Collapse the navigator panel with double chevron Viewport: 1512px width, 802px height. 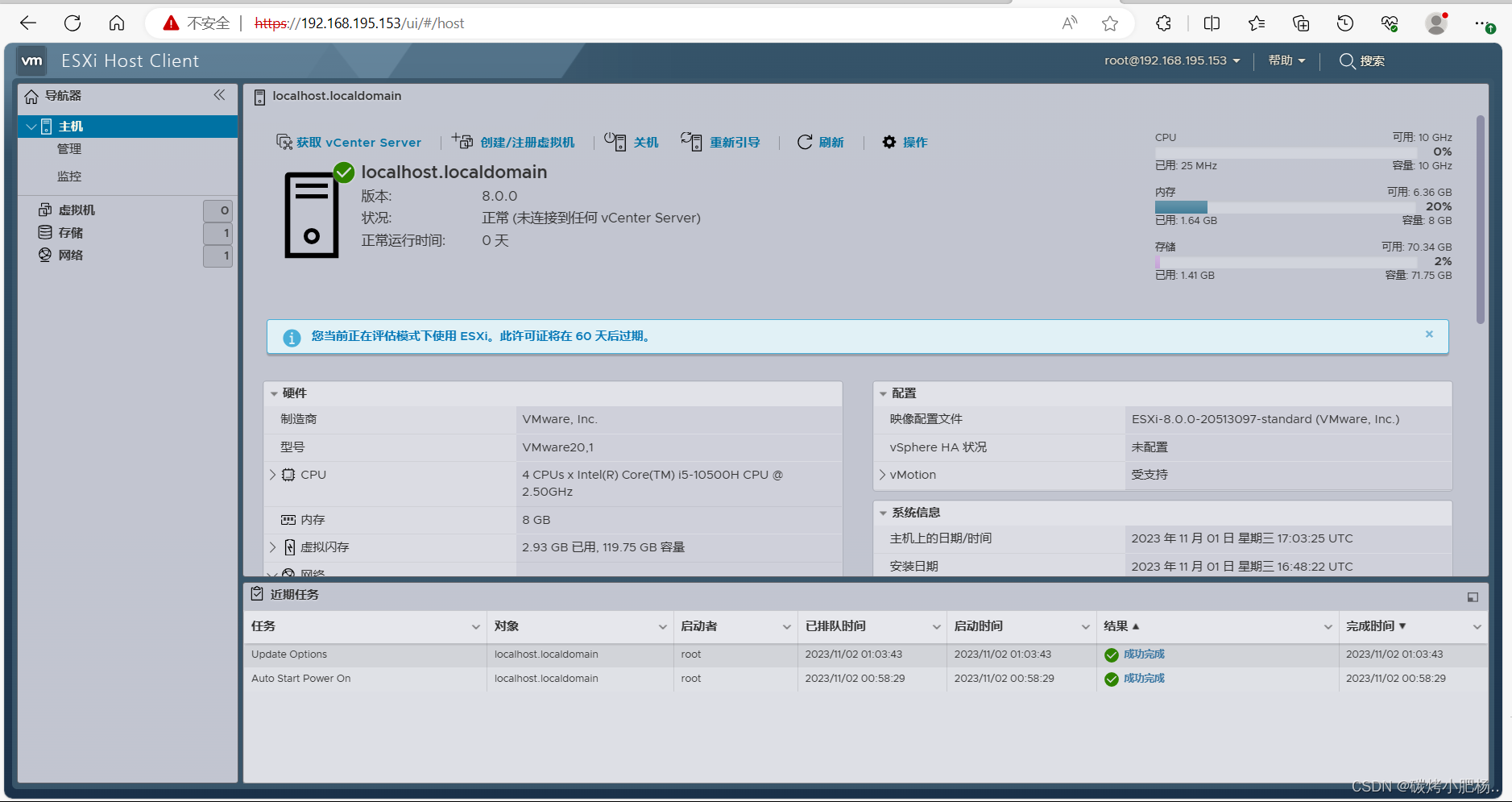[219, 95]
